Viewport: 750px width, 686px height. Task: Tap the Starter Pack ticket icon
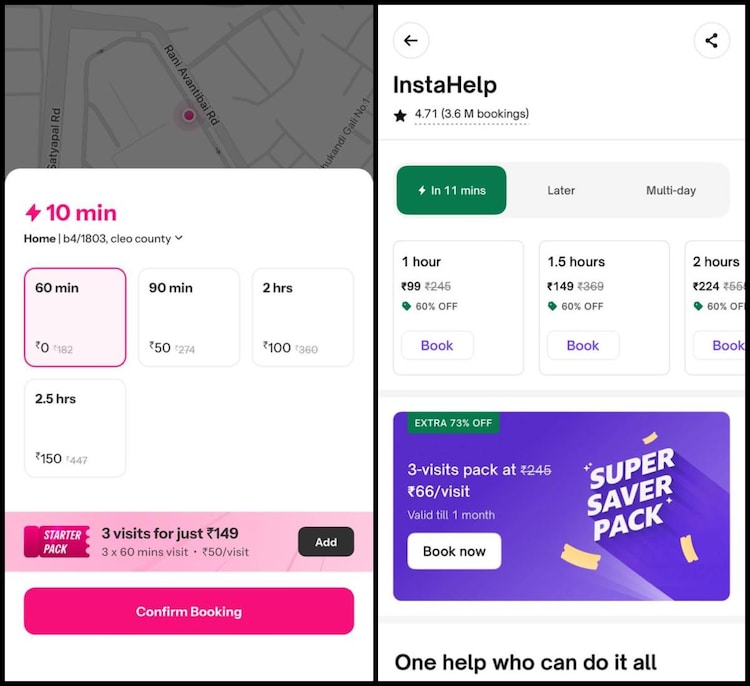[x=58, y=541]
